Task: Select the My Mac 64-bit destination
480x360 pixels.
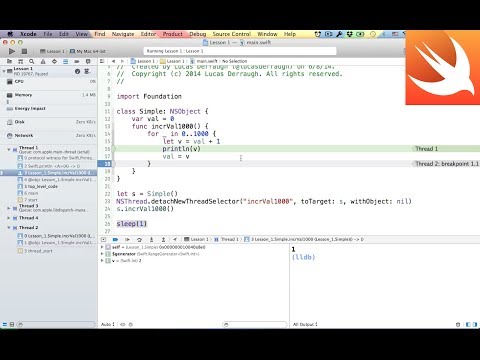Action: pos(88,51)
